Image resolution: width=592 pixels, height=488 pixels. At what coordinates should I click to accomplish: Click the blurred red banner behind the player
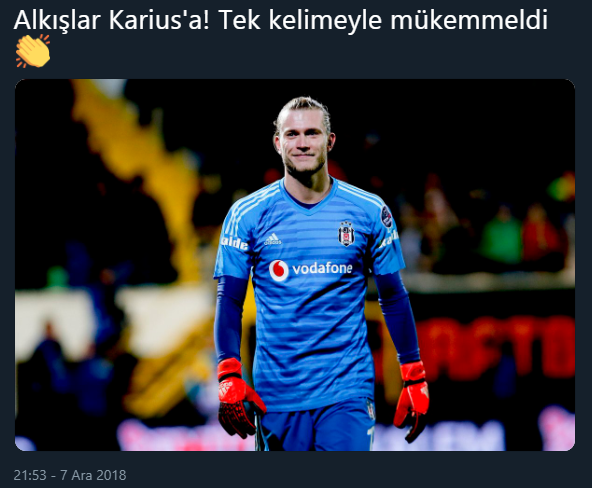[x=495, y=347]
